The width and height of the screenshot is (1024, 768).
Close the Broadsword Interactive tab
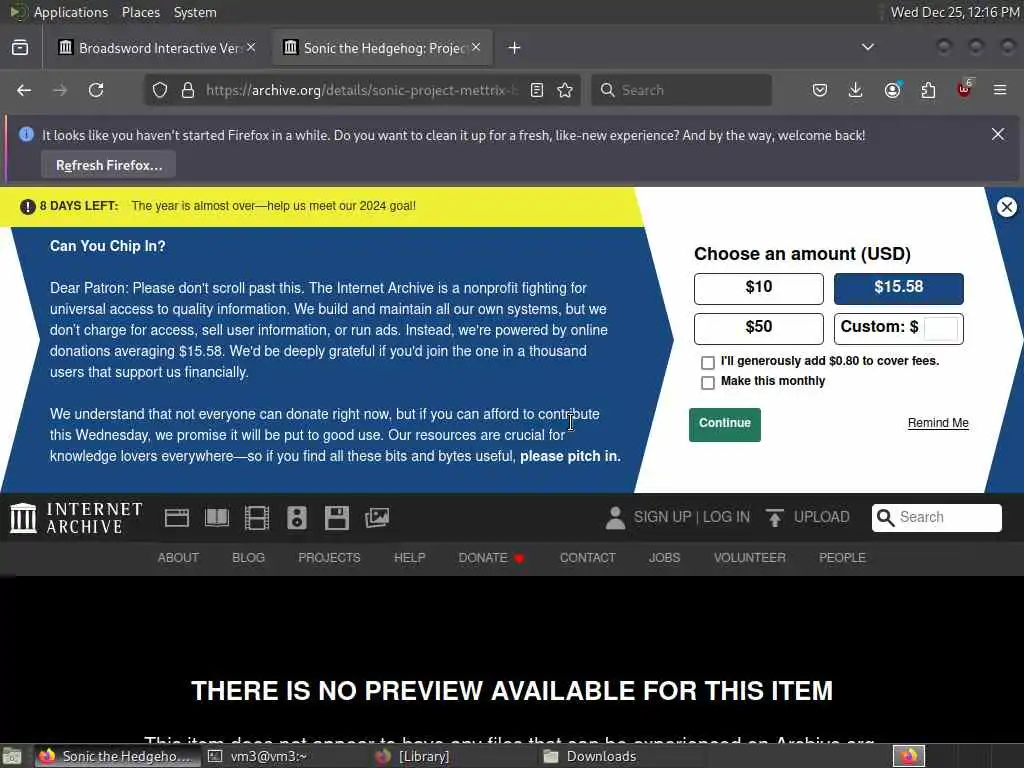click(x=251, y=47)
